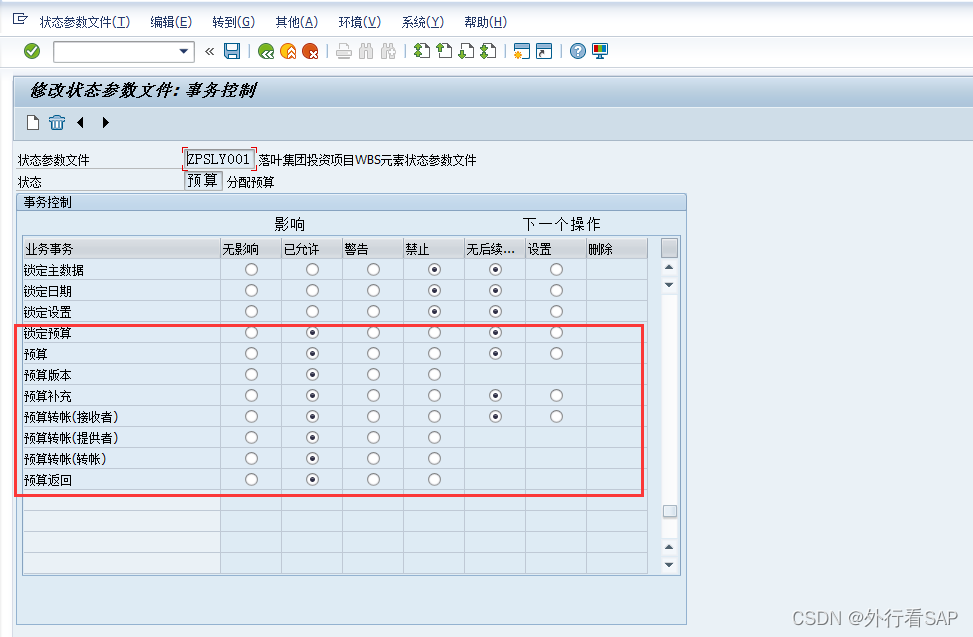Click the red Cancel icon

(310, 51)
